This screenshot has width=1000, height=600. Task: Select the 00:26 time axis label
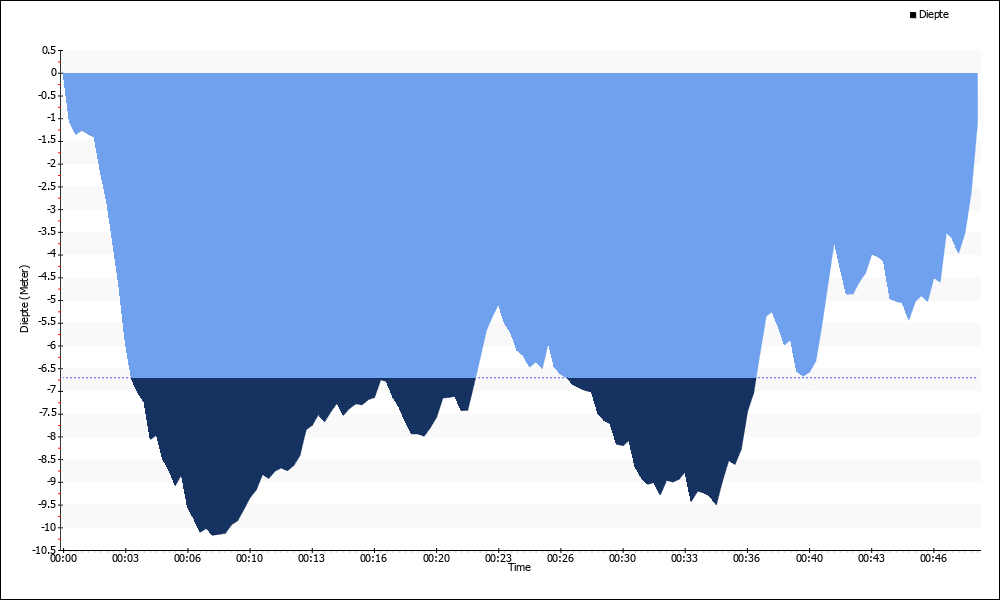click(560, 559)
